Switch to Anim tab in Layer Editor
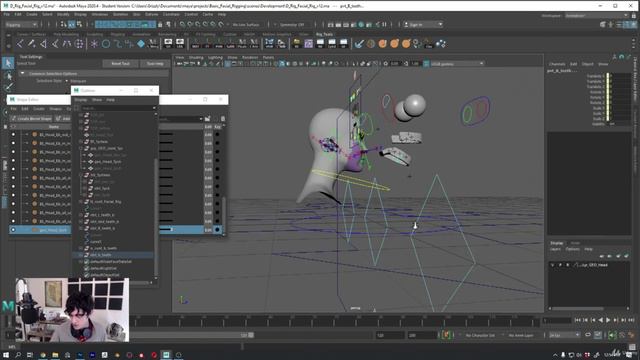 coord(575,243)
